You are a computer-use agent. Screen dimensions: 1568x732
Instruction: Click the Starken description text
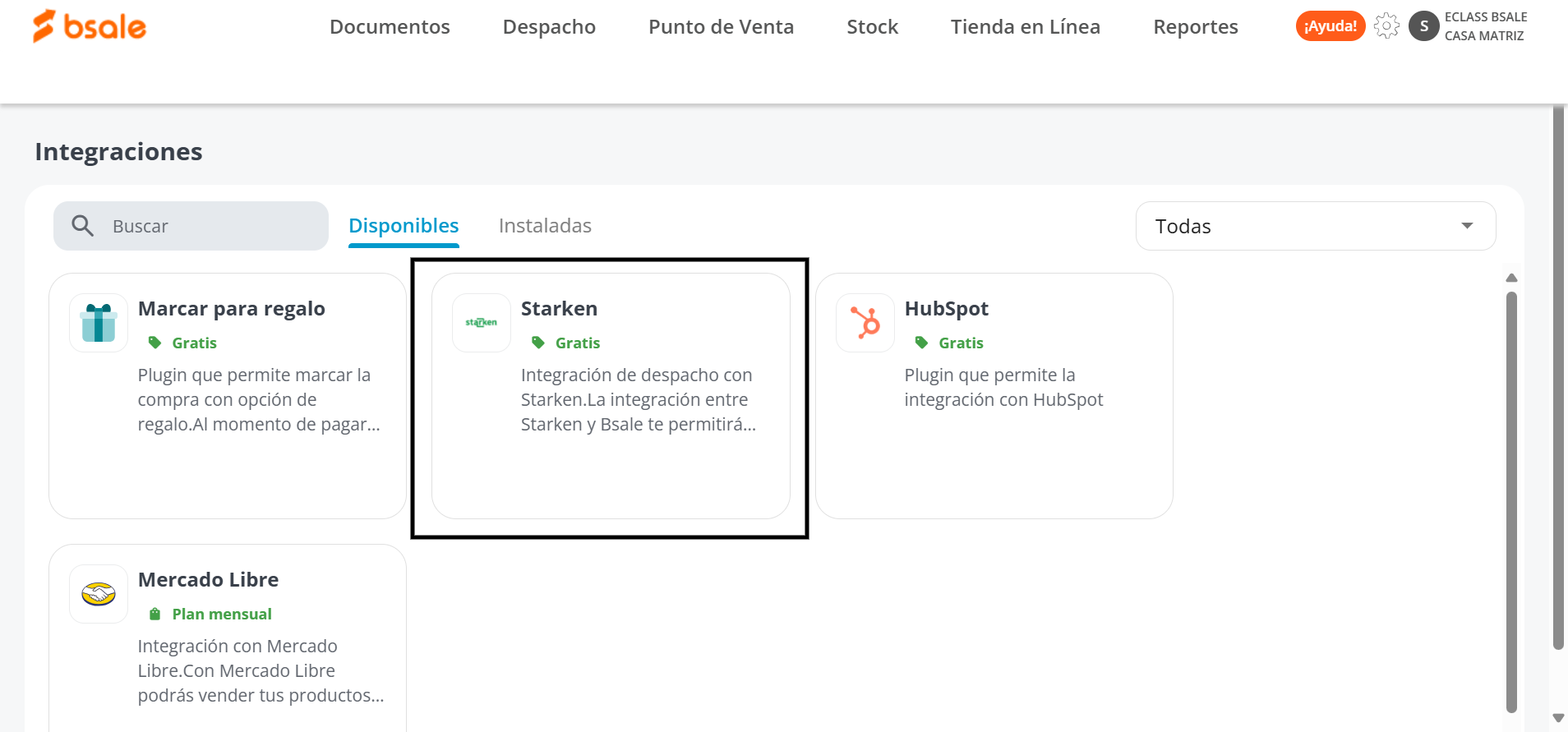639,400
